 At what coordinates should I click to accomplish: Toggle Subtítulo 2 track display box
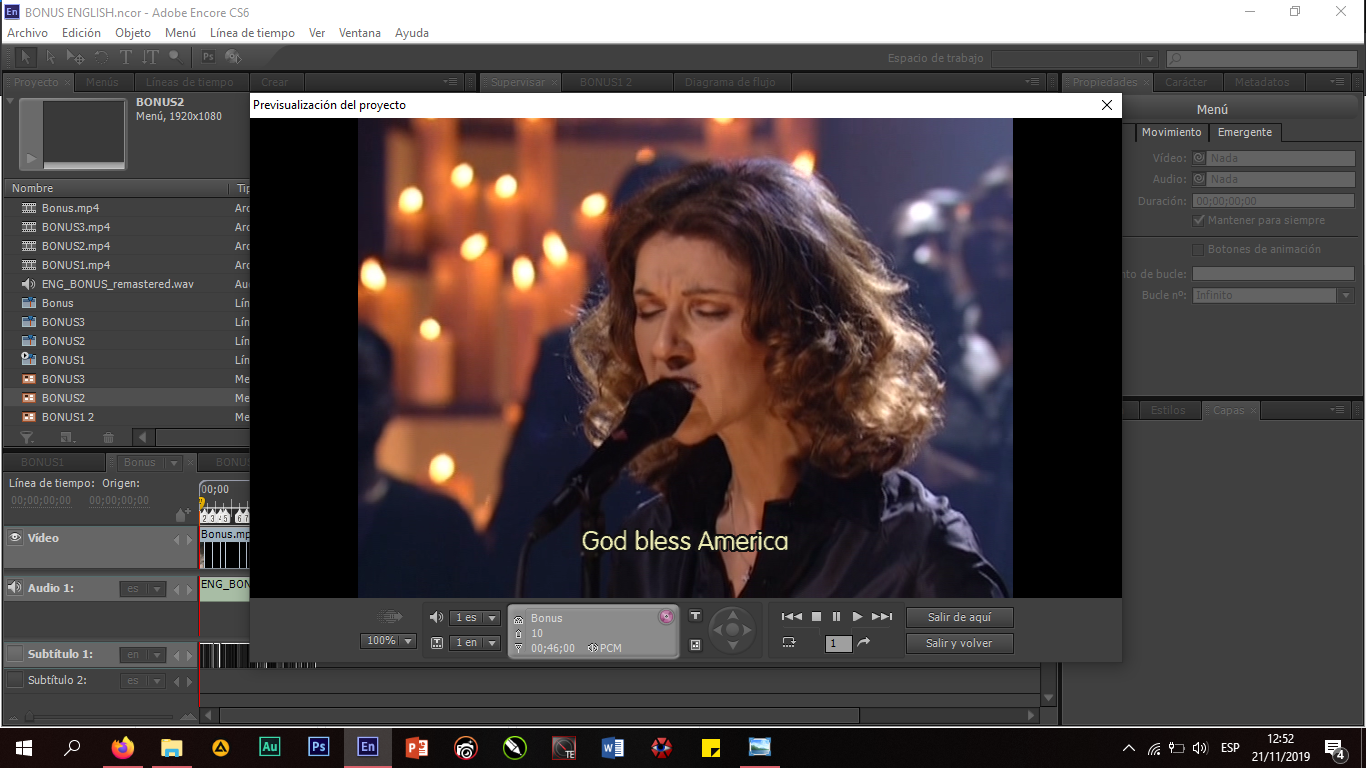click(15, 680)
